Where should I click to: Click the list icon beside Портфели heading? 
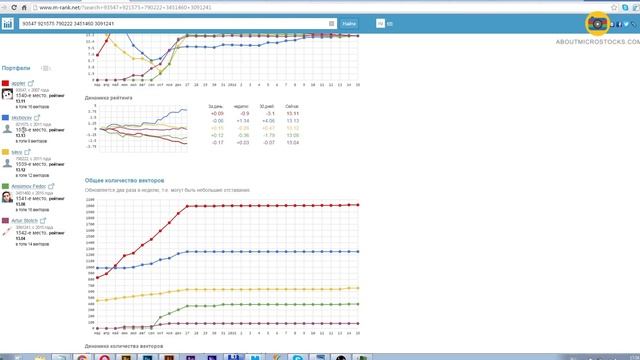point(45,68)
